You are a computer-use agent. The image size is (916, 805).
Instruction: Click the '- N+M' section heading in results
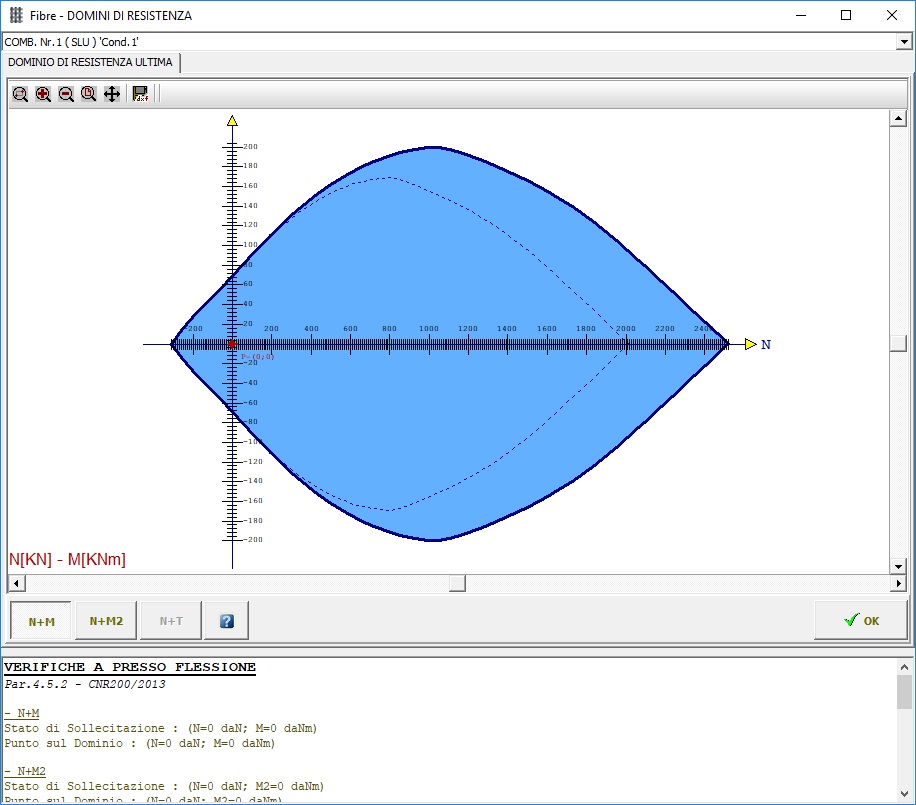click(x=22, y=713)
